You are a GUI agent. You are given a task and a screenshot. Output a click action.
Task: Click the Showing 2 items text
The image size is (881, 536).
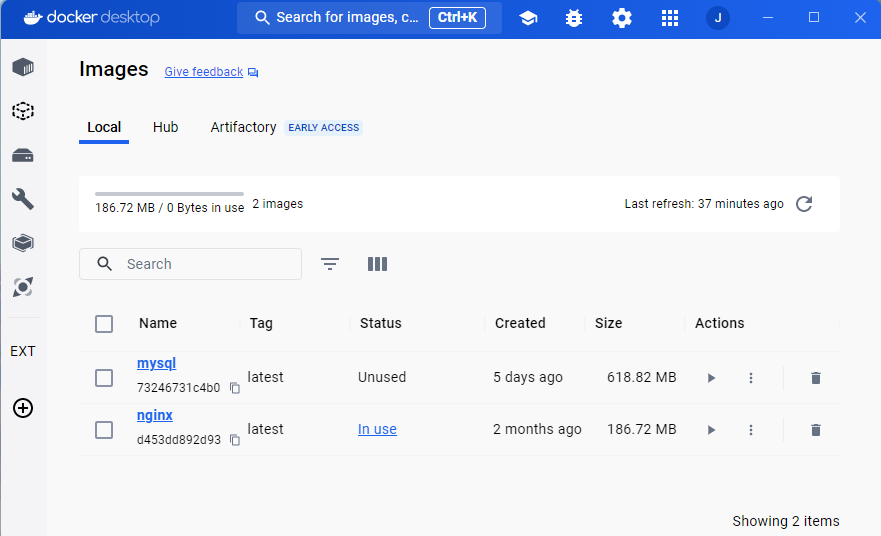pos(785,521)
